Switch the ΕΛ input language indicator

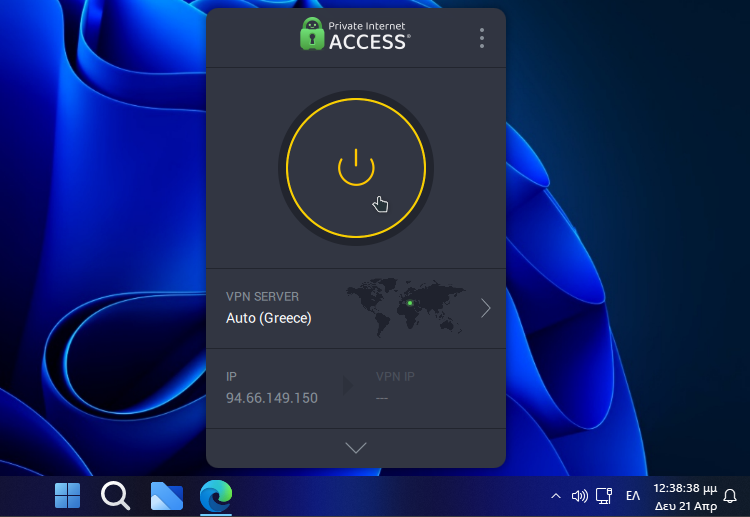pyautogui.click(x=633, y=496)
